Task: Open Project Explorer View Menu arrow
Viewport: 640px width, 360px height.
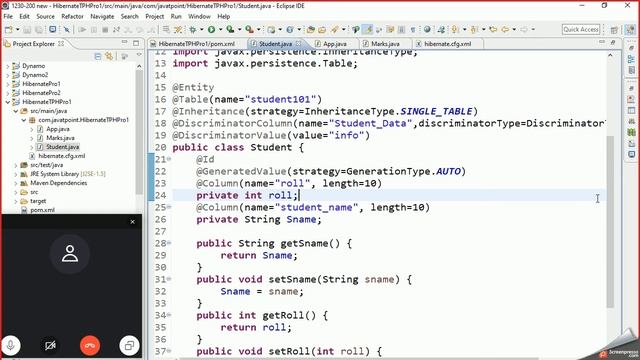Action: (x=139, y=55)
